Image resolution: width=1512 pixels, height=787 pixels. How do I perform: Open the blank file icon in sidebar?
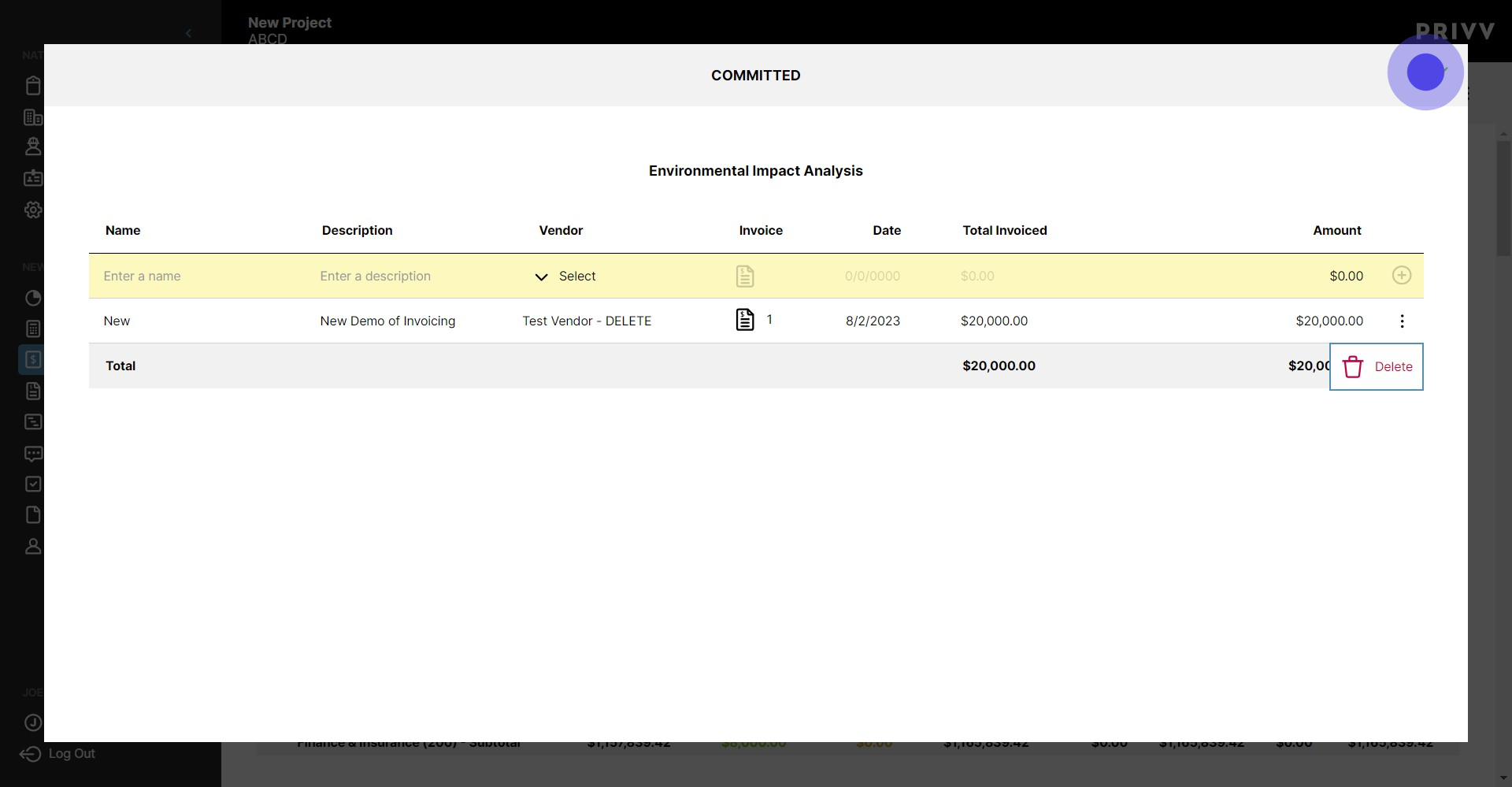[x=33, y=514]
